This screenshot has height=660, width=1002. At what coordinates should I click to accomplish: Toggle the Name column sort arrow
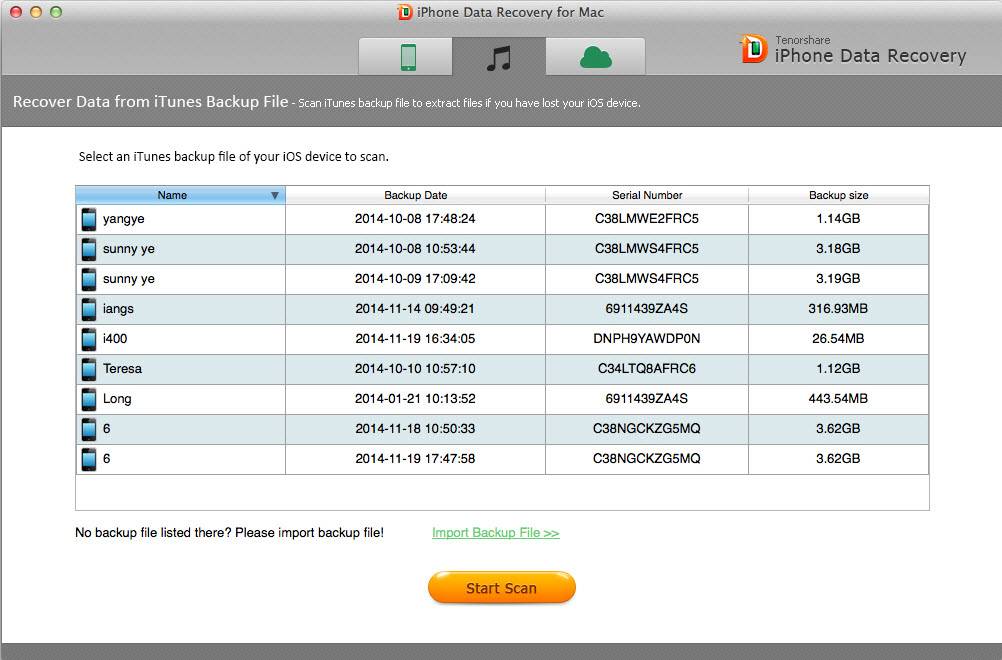tap(274, 196)
